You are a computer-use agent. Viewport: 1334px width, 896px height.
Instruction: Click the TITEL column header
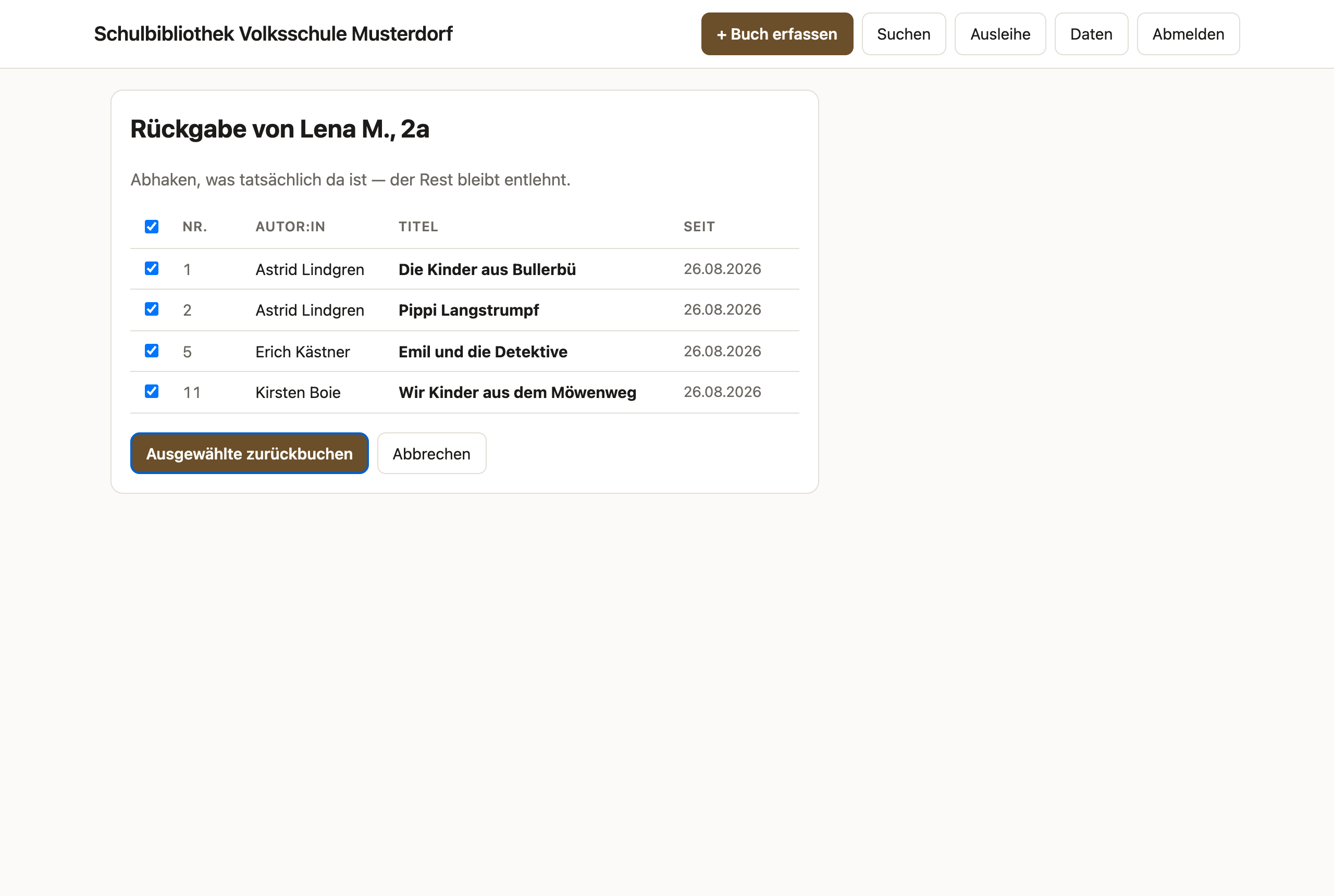pos(418,227)
